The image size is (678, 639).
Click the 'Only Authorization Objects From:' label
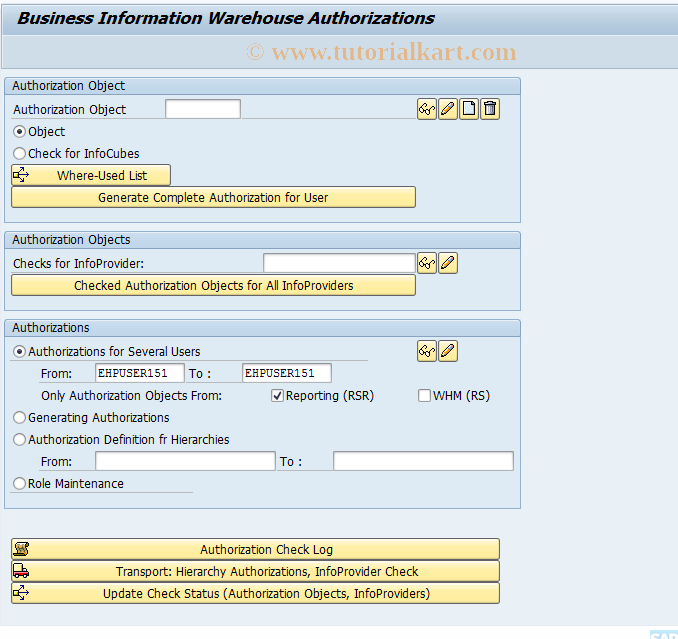(x=131, y=396)
